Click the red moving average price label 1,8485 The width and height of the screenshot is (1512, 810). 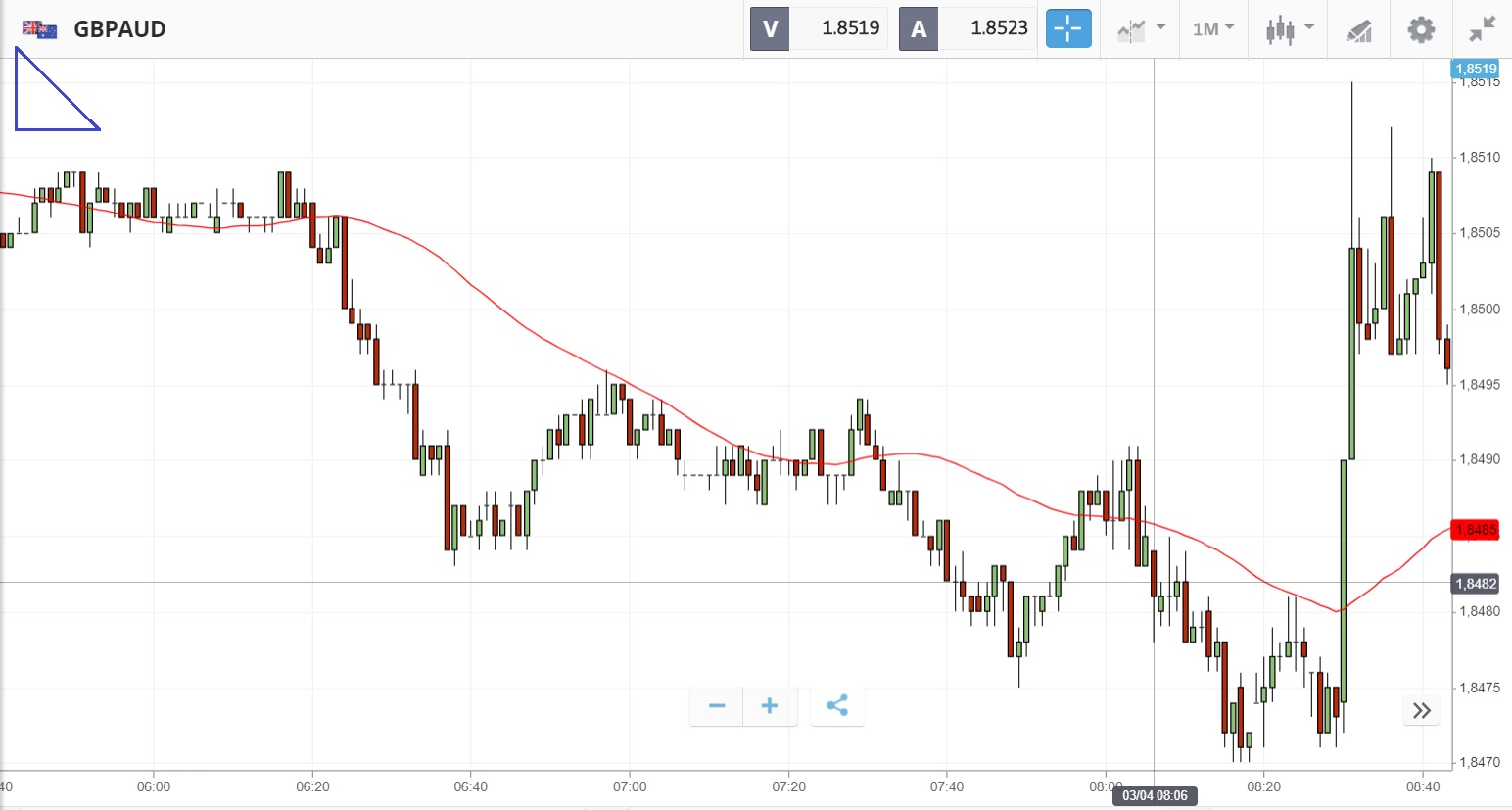1475,530
